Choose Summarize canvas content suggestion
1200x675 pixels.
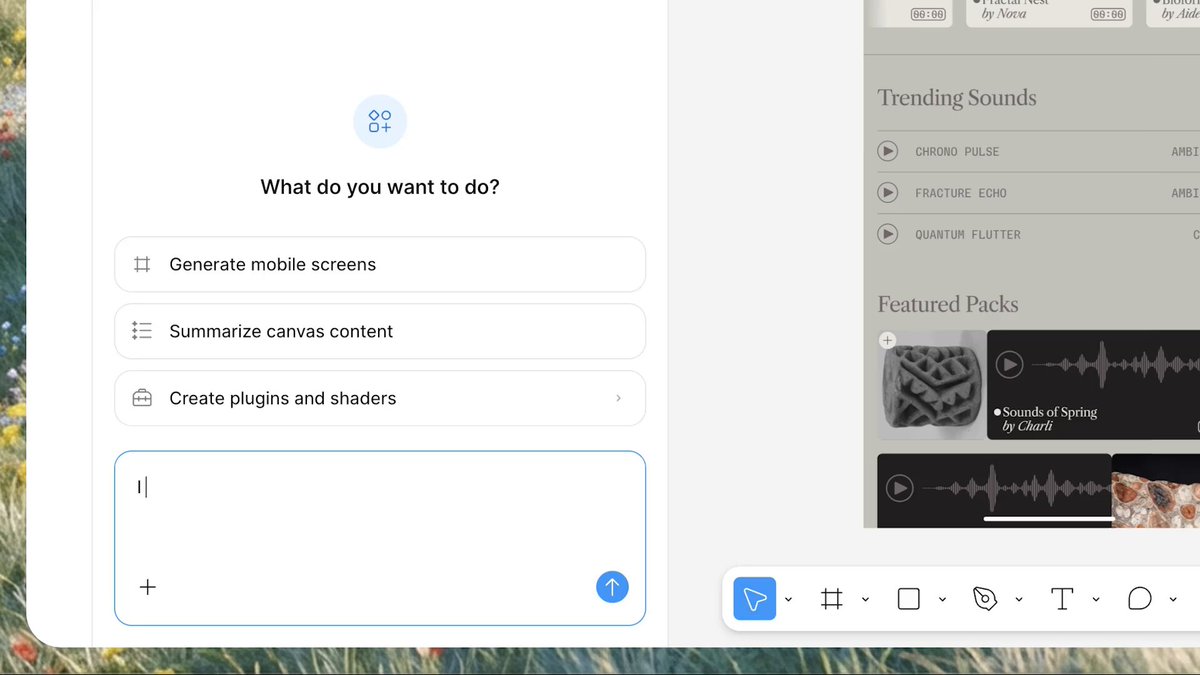[x=380, y=331]
